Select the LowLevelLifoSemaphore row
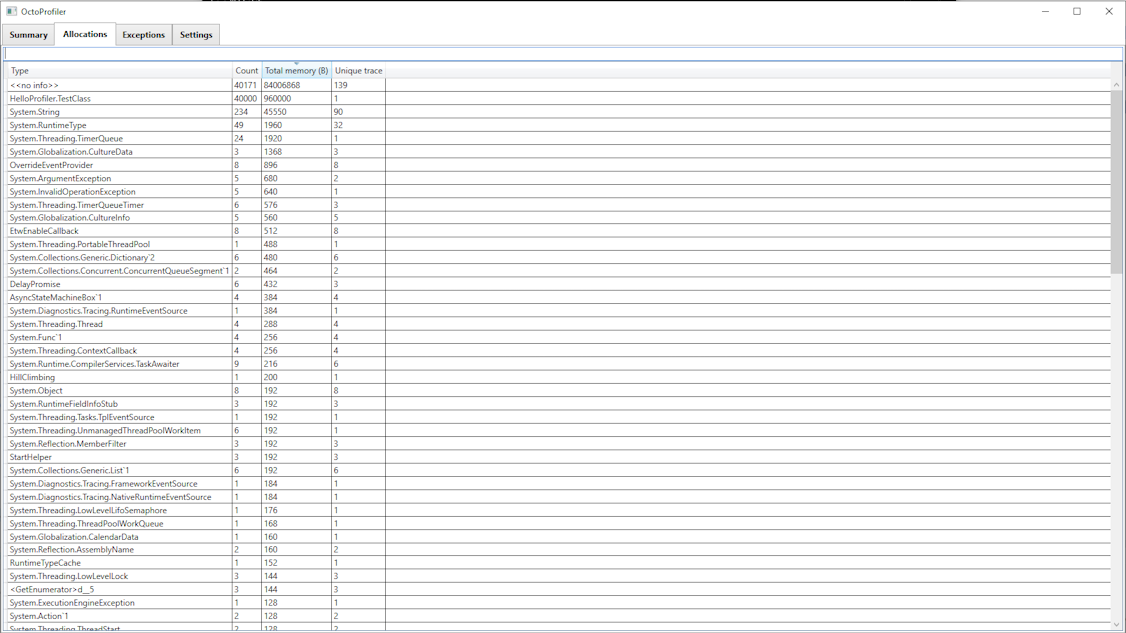Screen dimensions: 1126x633 (x=559, y=510)
